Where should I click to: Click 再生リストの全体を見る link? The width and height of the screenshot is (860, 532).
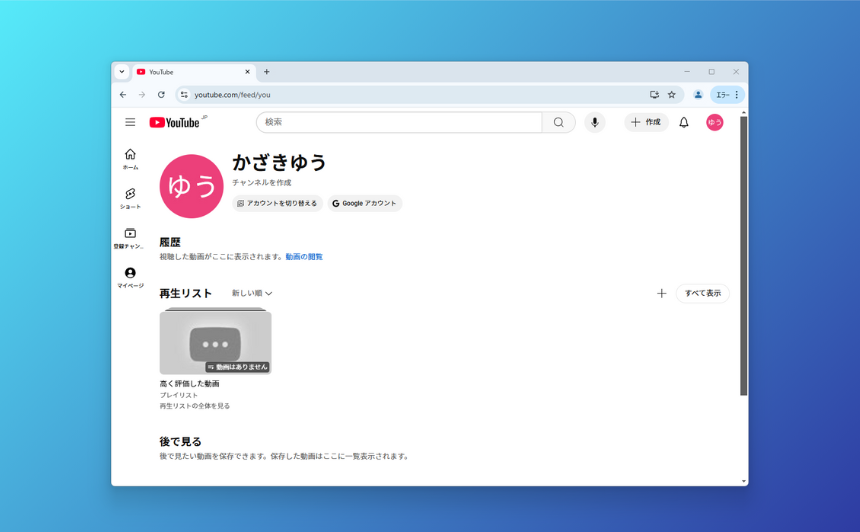tap(195, 406)
